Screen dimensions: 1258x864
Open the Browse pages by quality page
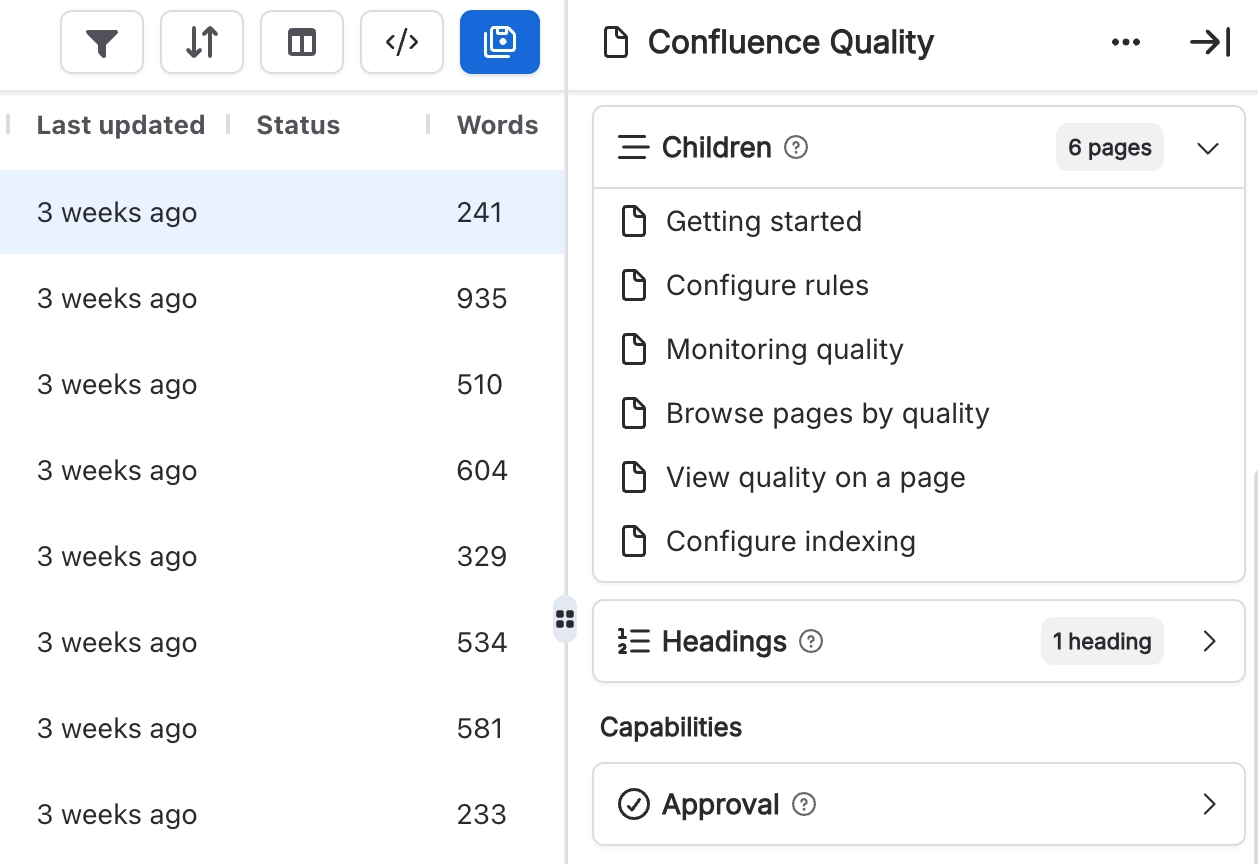click(x=828, y=413)
